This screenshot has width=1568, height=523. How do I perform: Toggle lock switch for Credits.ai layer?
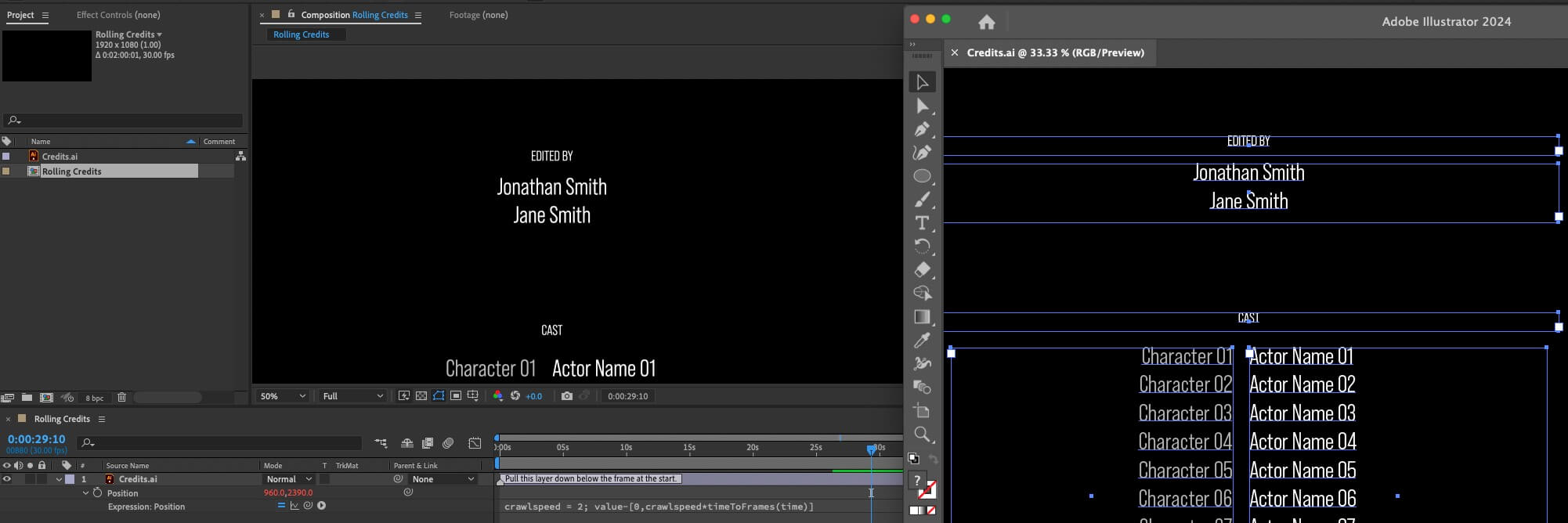(x=42, y=479)
